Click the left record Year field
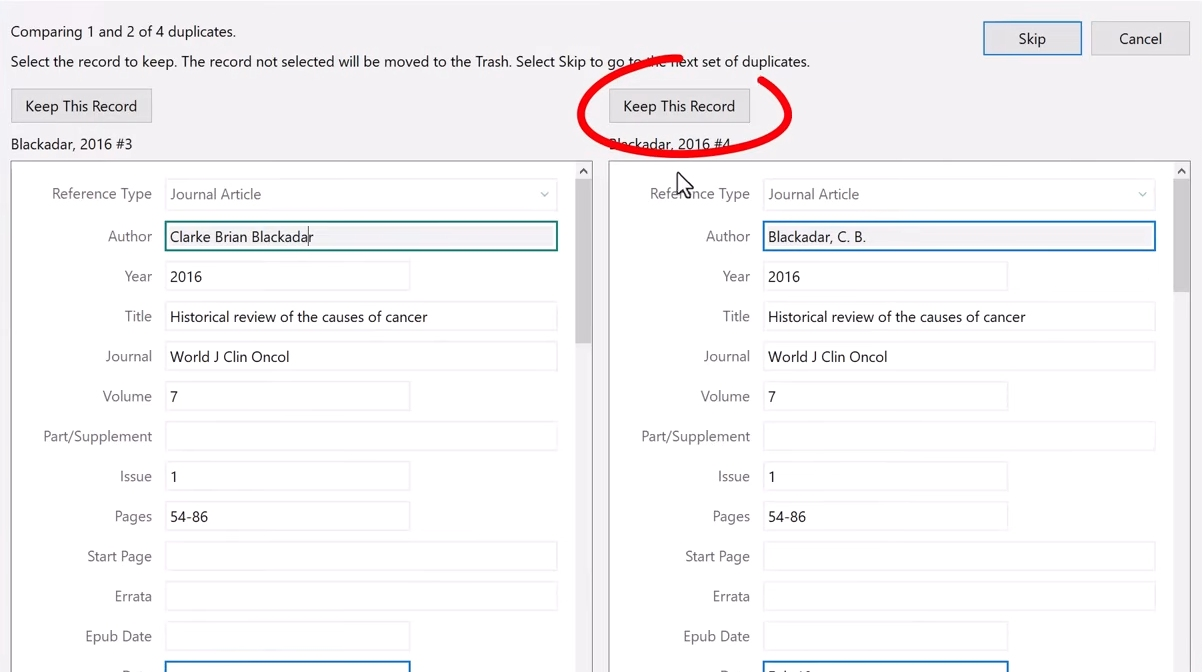Viewport: 1202px width, 672px height. click(x=287, y=277)
